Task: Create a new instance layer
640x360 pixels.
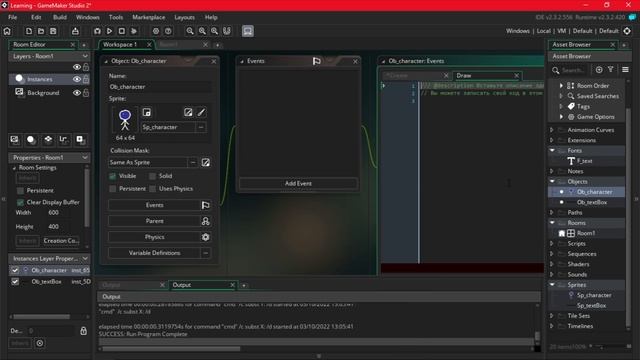Action: point(31,140)
